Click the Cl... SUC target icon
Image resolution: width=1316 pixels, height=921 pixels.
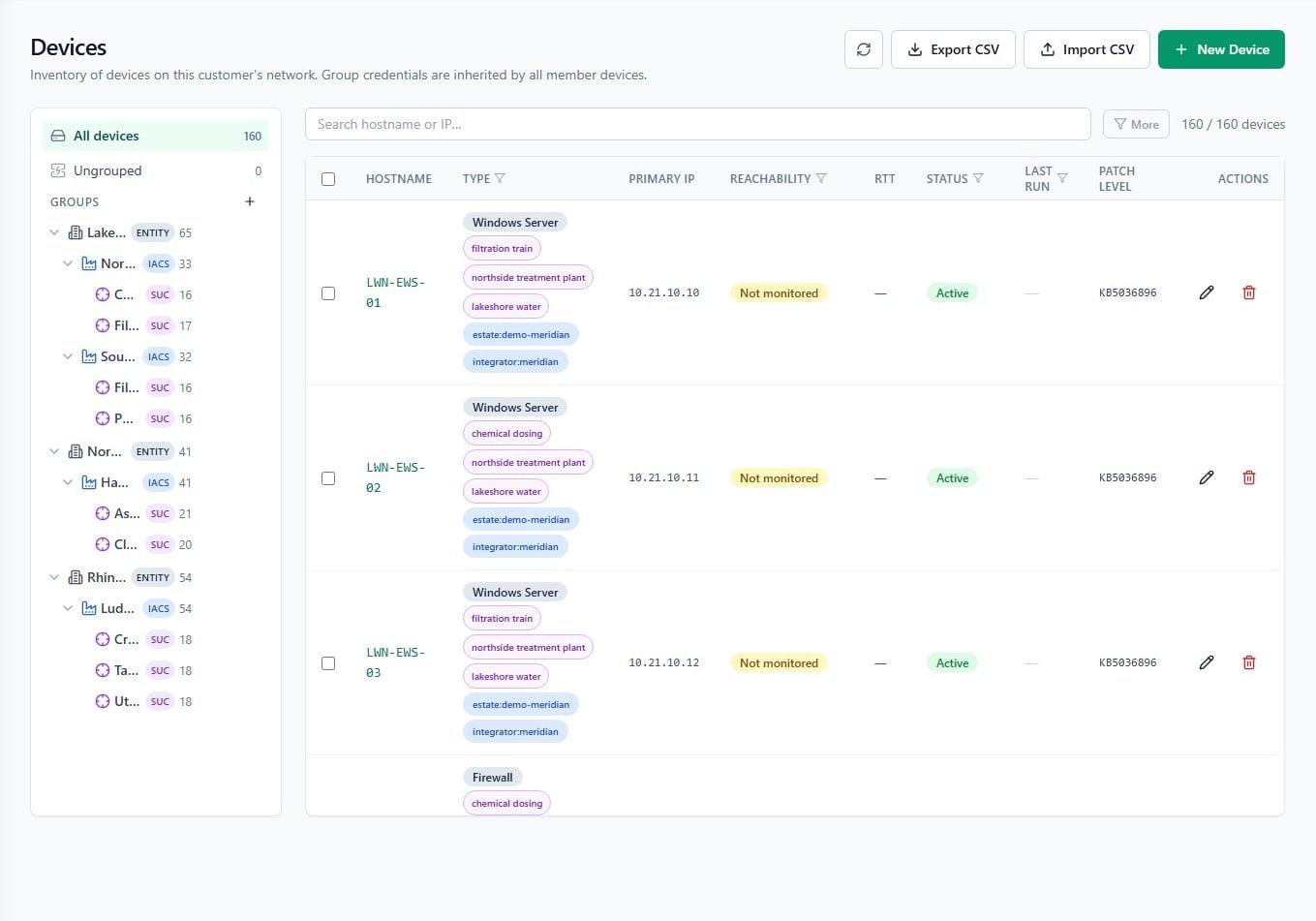tap(103, 544)
